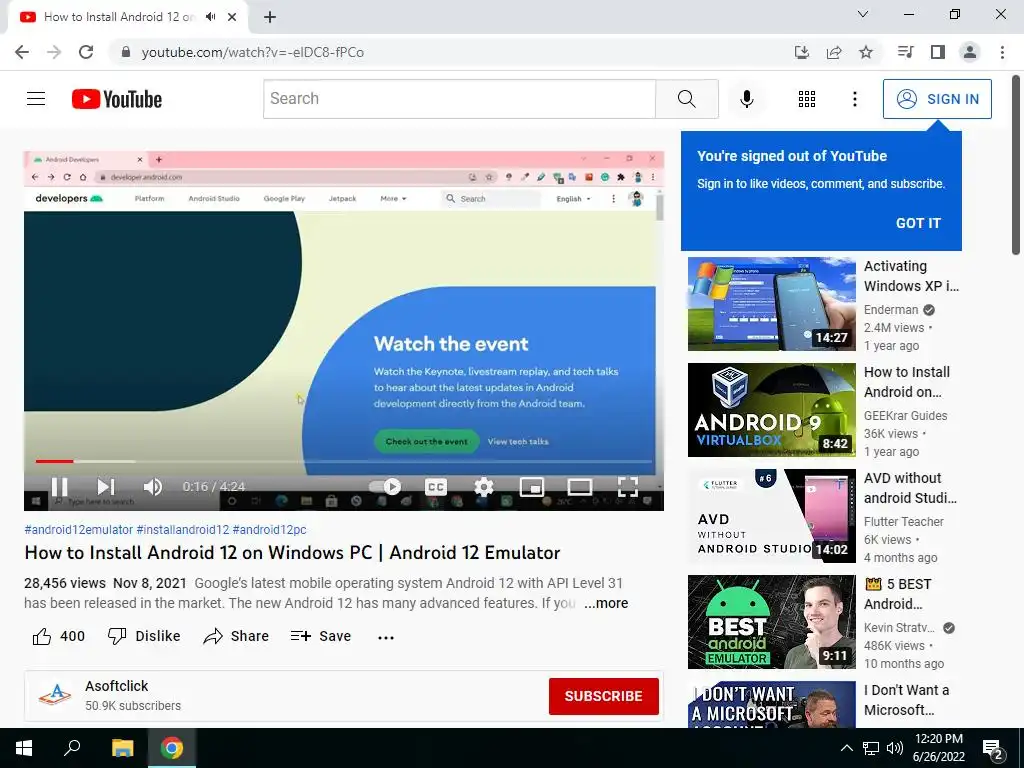Open video player settings gear

click(484, 487)
